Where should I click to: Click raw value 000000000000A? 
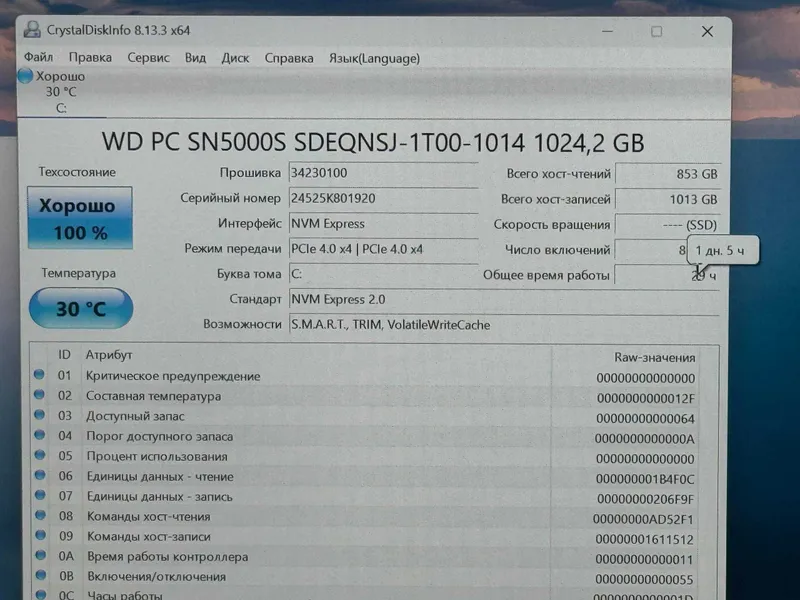pos(645,439)
